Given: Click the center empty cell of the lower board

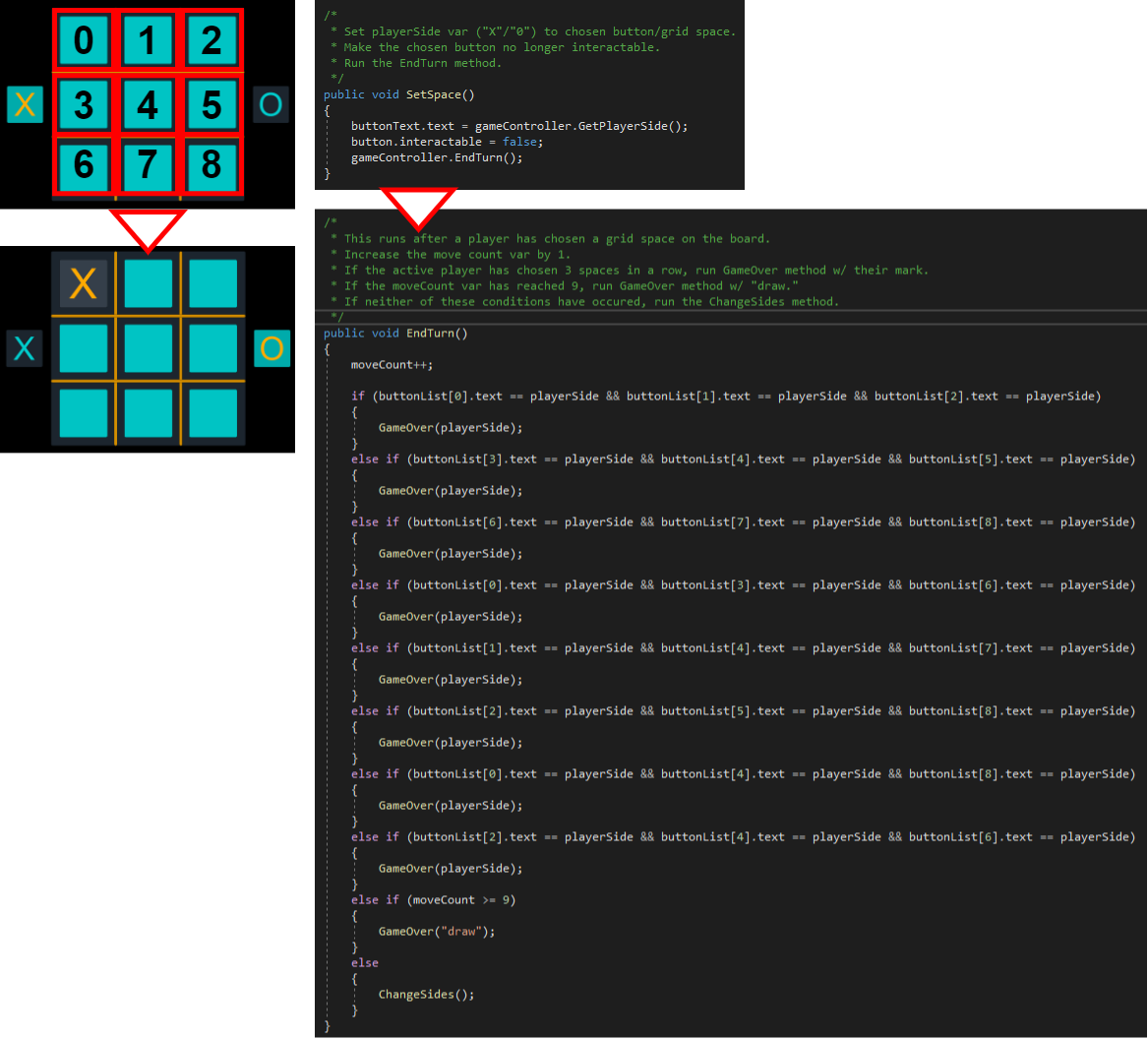Looking at the screenshot, I should tap(148, 348).
